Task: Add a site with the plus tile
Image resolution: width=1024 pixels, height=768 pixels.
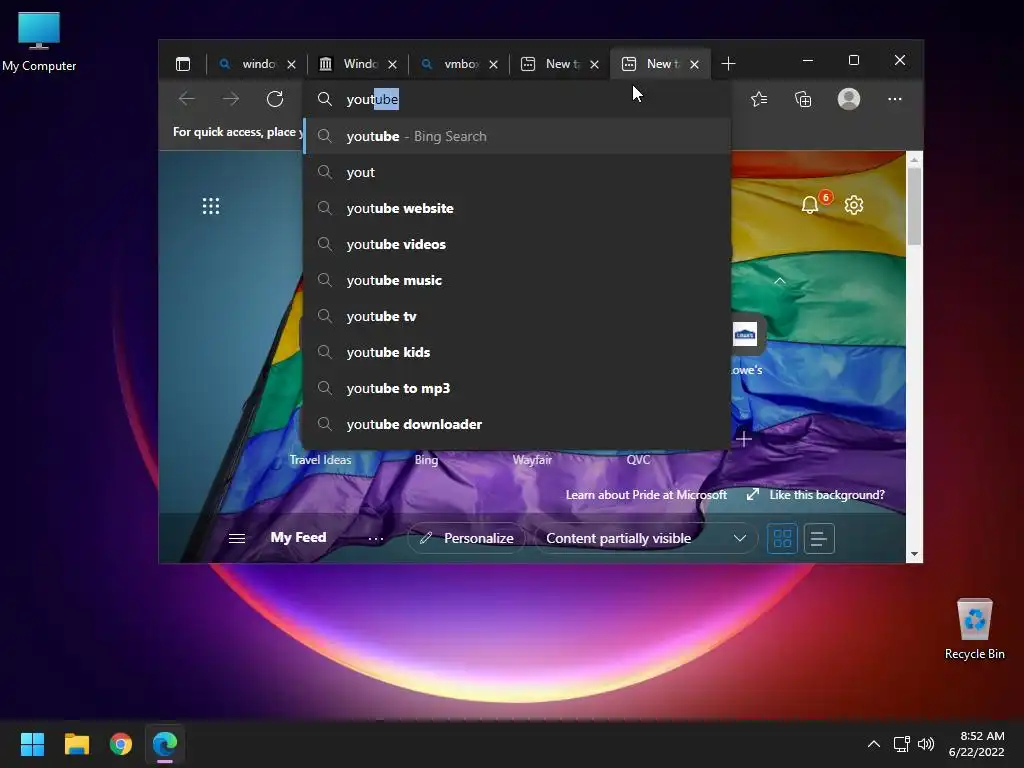Action: tap(744, 439)
